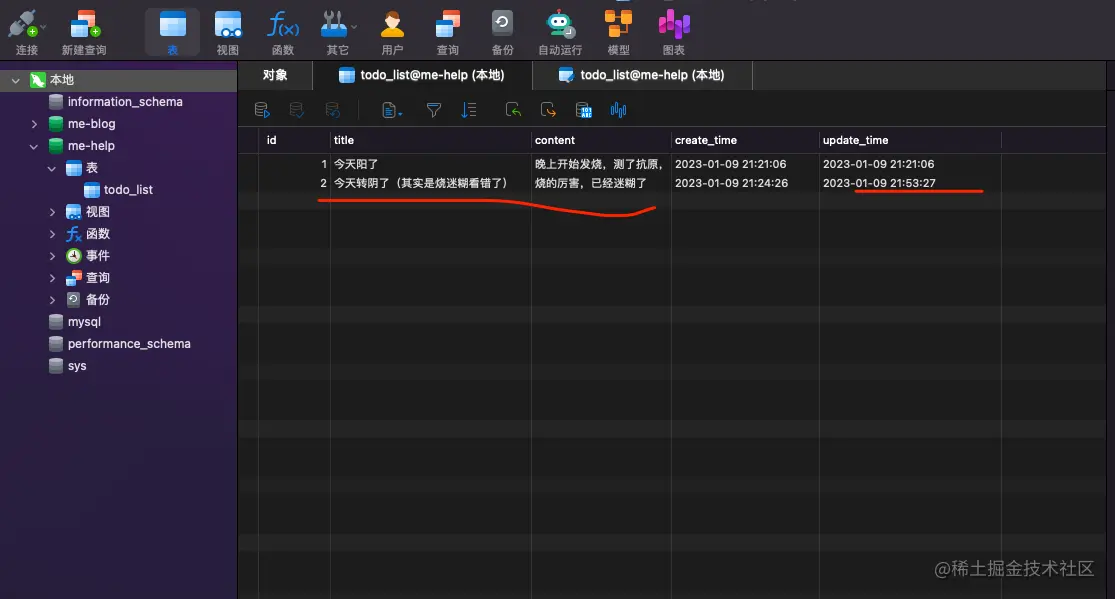
Task: Select the title cell 今天阳了
Action: point(431,164)
